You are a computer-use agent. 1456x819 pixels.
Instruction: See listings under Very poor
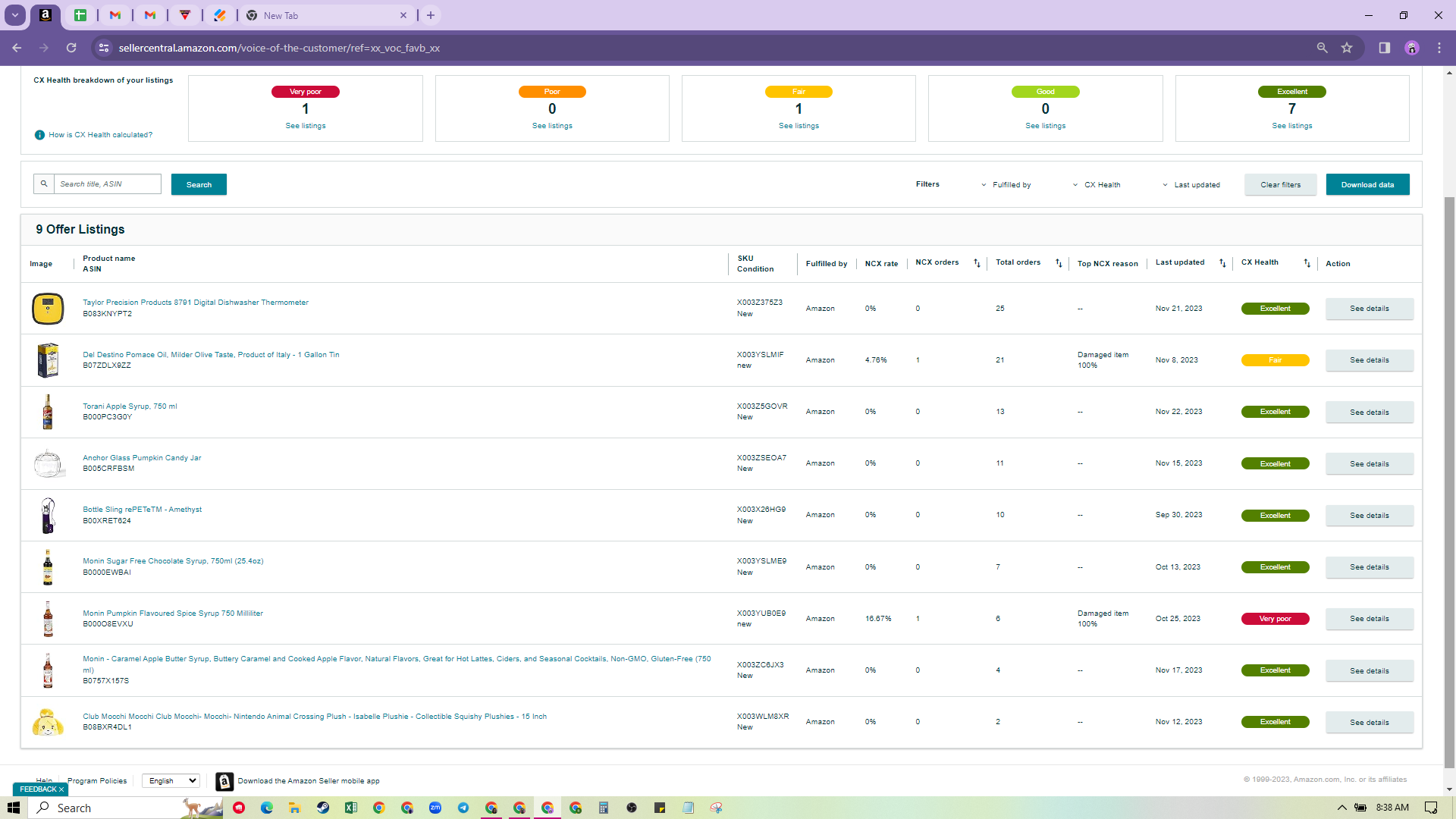tap(306, 126)
